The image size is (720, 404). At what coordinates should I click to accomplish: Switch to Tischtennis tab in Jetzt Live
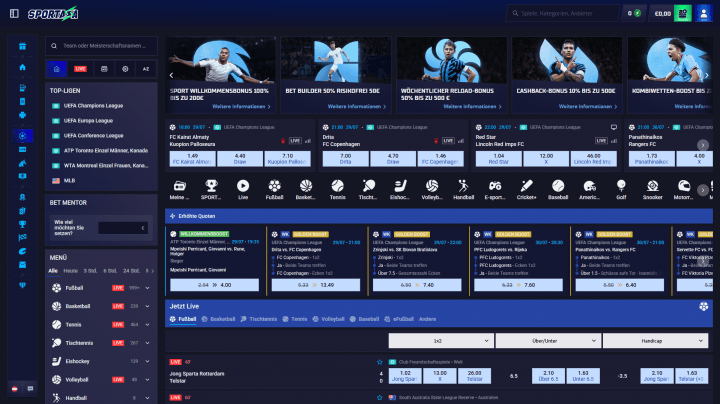point(259,319)
